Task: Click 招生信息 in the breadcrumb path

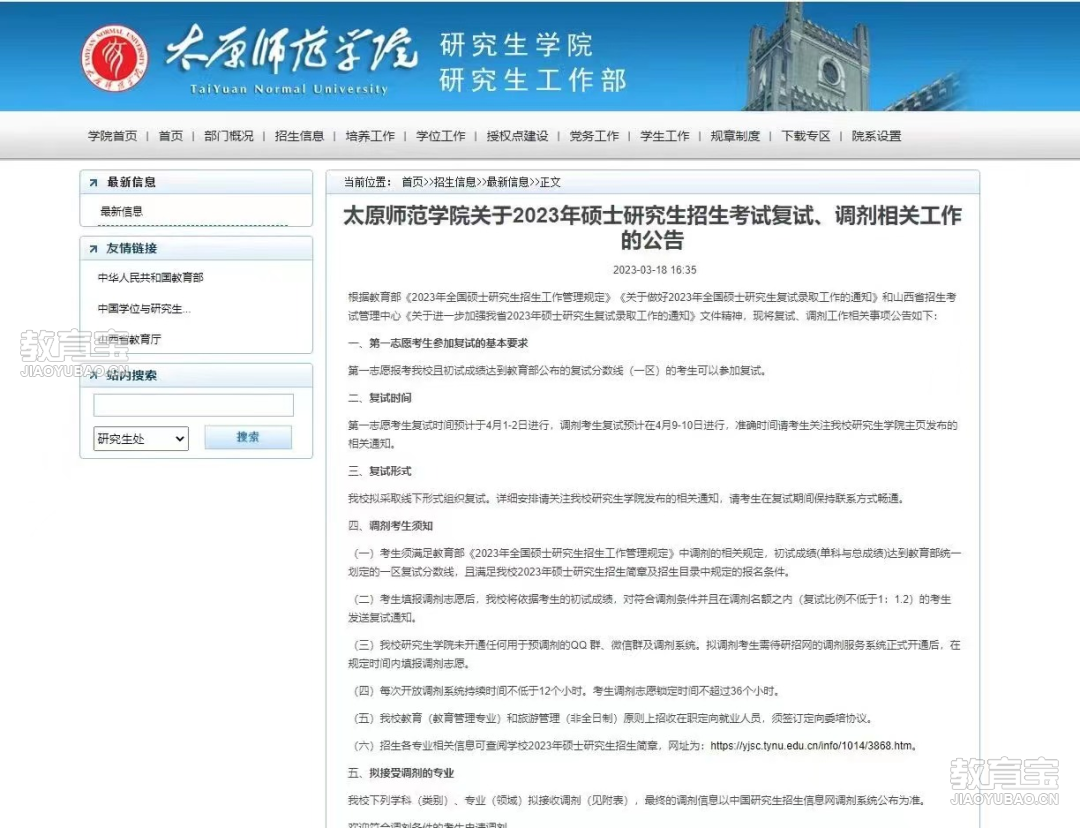Action: (455, 182)
